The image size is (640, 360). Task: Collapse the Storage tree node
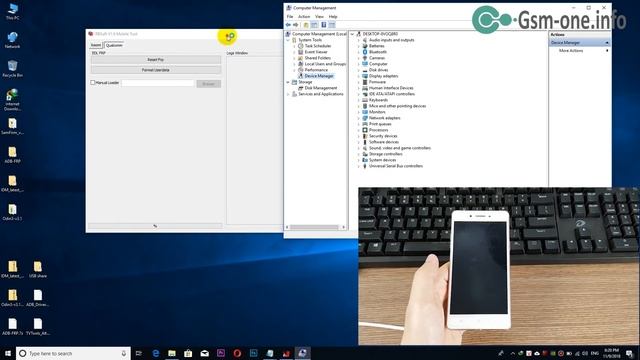(x=288, y=82)
